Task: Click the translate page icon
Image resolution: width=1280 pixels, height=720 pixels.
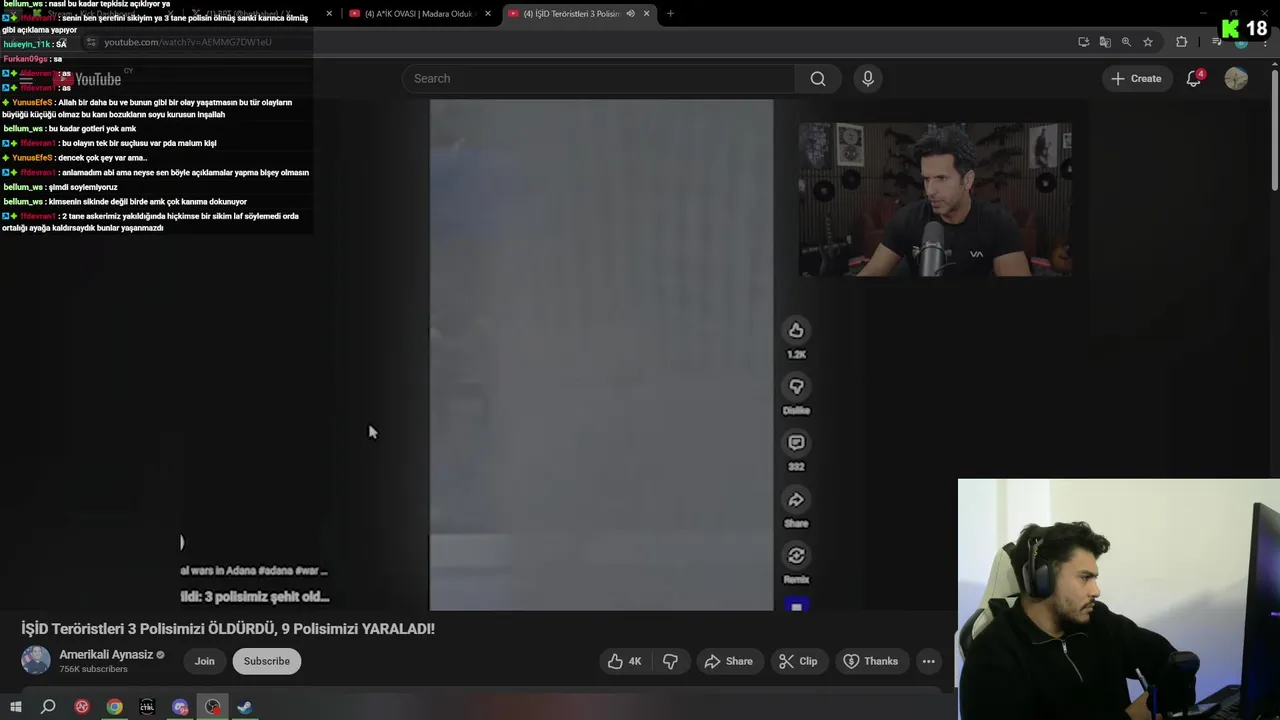Action: click(x=1105, y=42)
